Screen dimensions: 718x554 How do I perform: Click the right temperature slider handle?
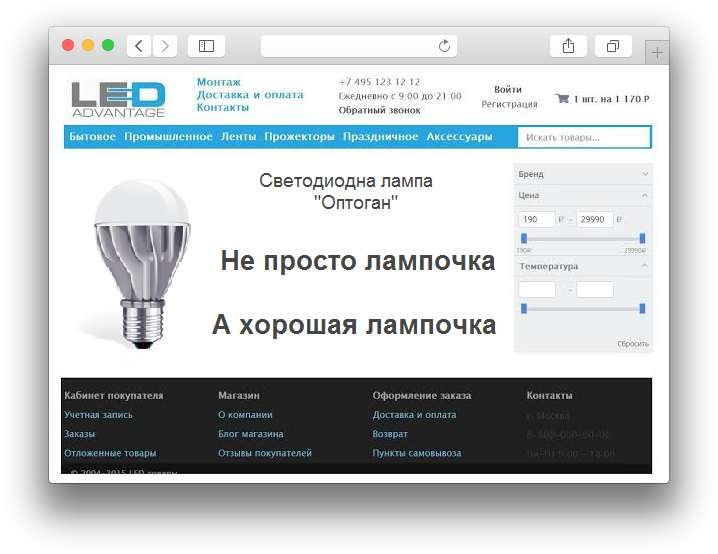tap(642, 308)
